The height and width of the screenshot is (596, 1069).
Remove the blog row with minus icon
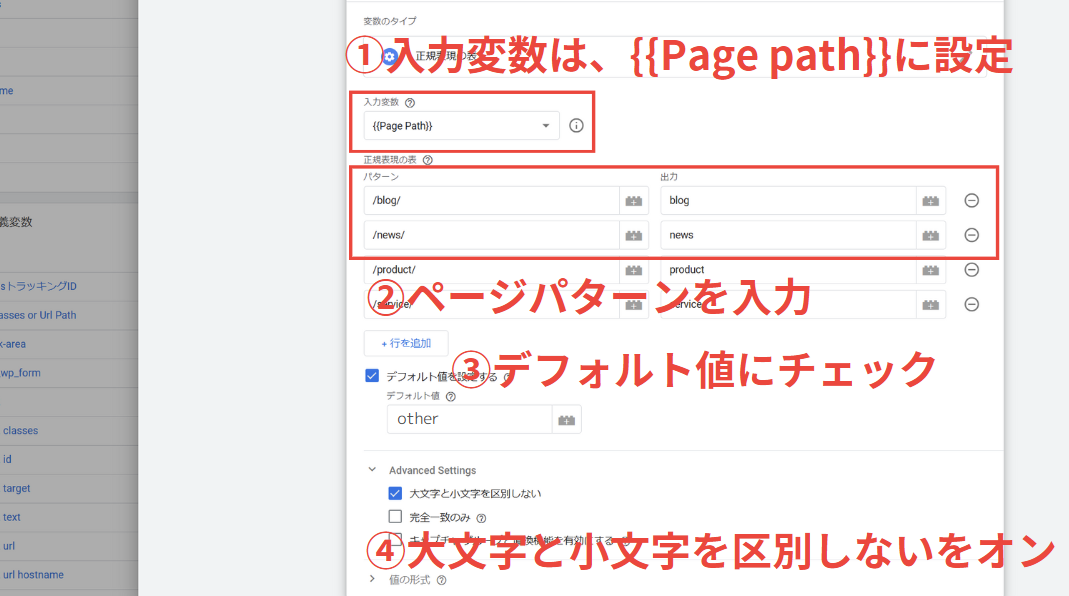coord(972,200)
